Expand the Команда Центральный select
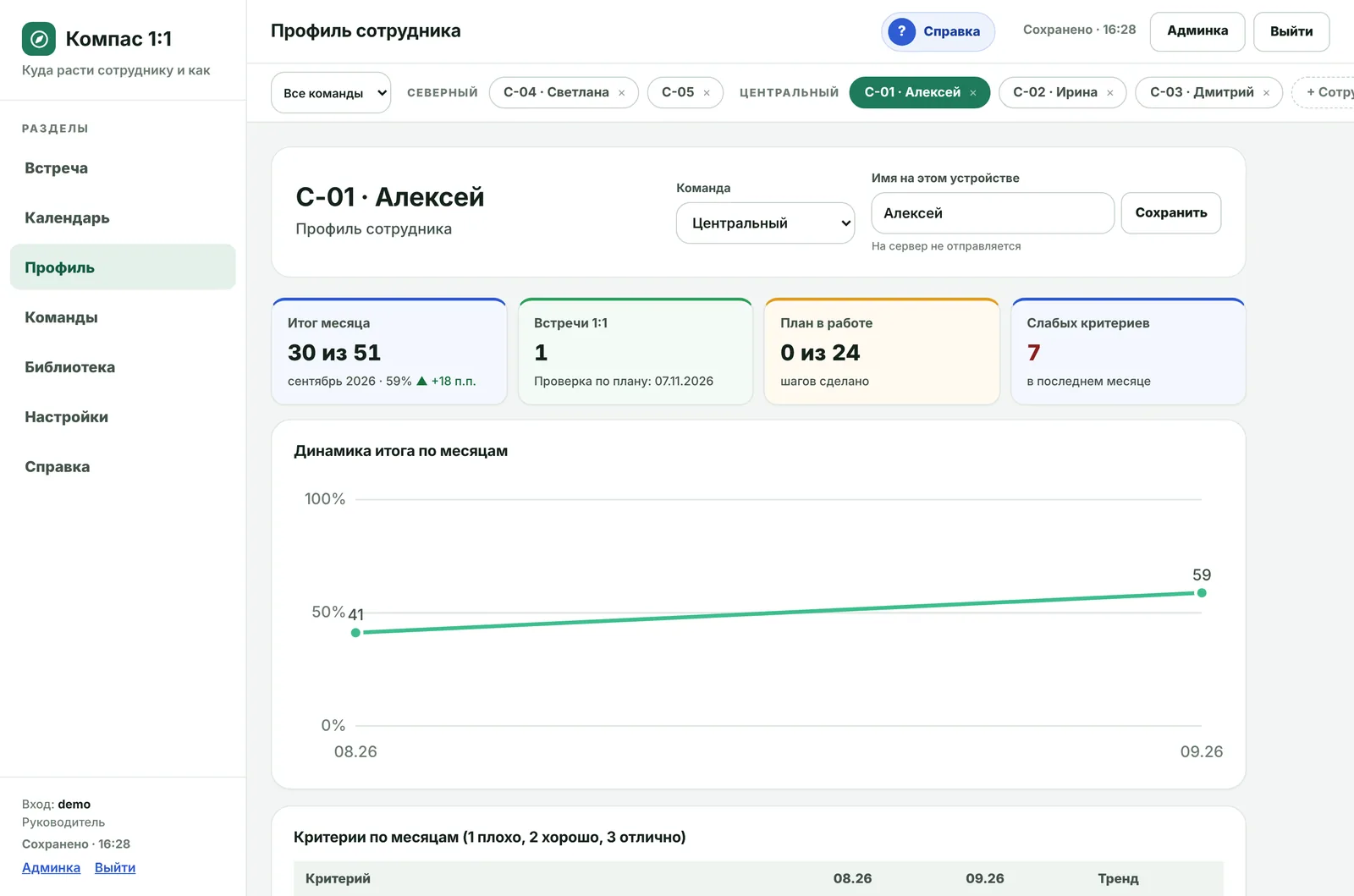Screen dimensions: 1354x896 [x=765, y=223]
